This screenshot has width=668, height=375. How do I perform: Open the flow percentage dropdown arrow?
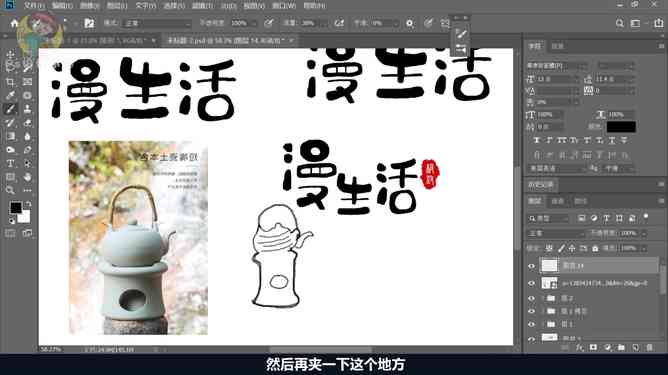pyautogui.click(x=324, y=23)
